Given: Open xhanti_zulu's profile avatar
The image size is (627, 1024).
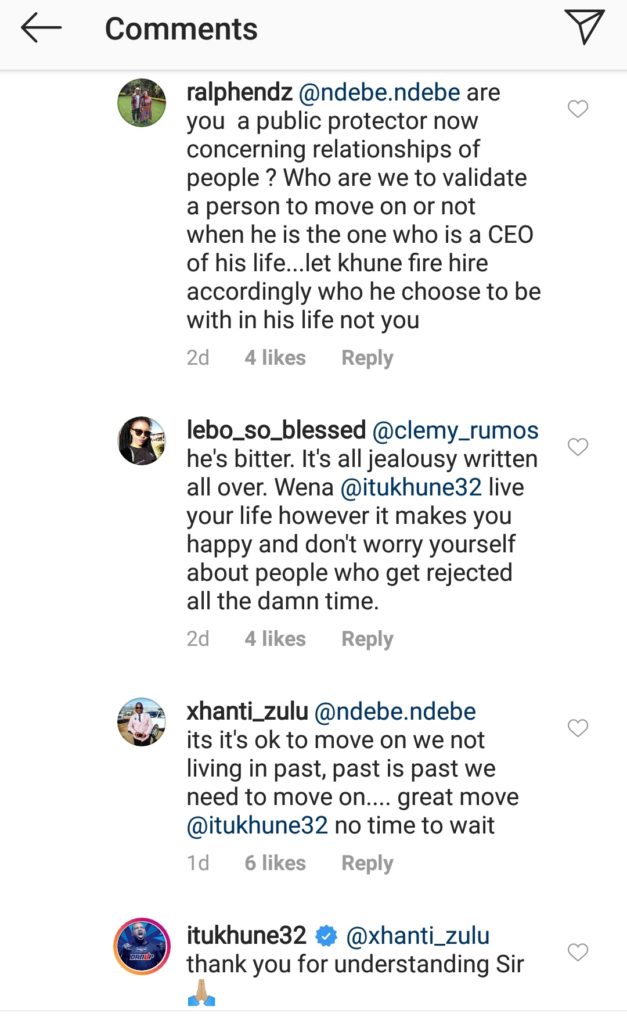Looking at the screenshot, I should pos(142,721).
